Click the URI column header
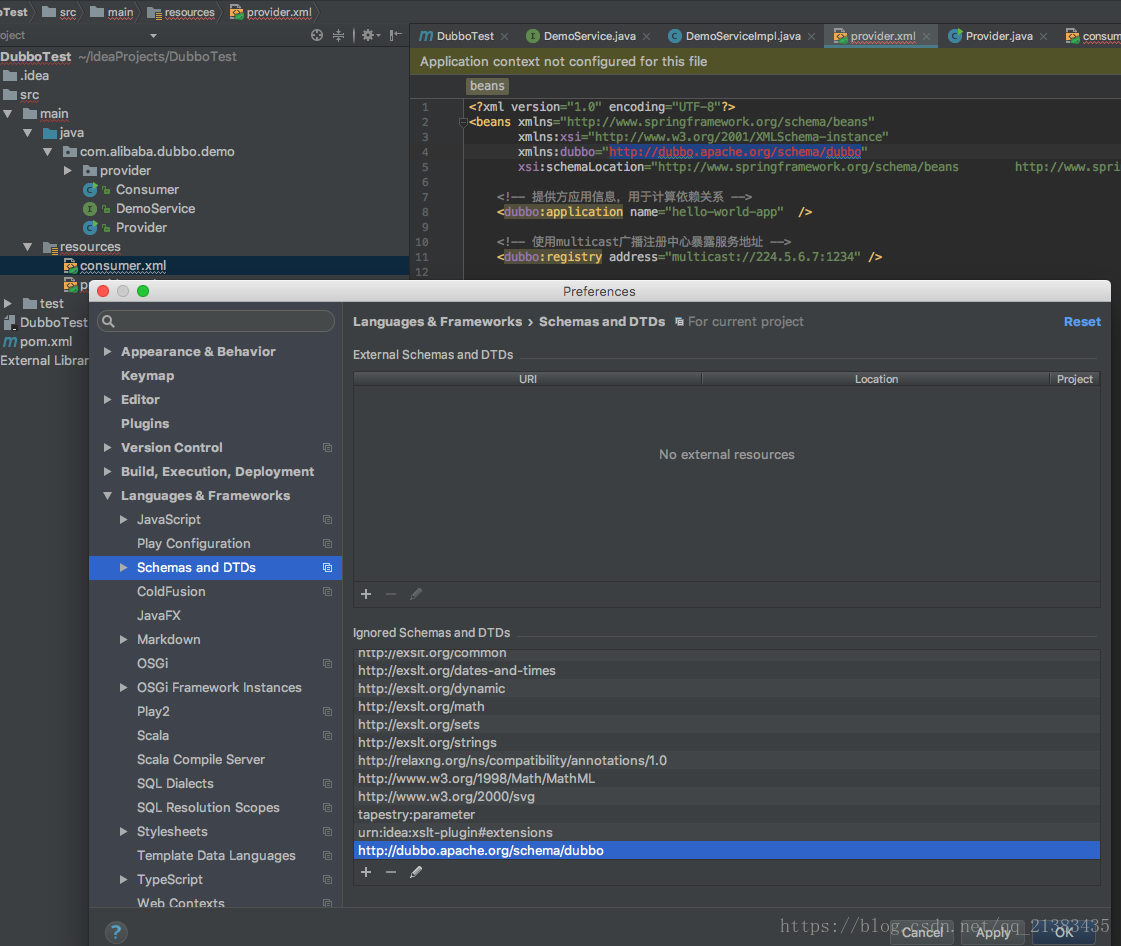 (x=528, y=379)
